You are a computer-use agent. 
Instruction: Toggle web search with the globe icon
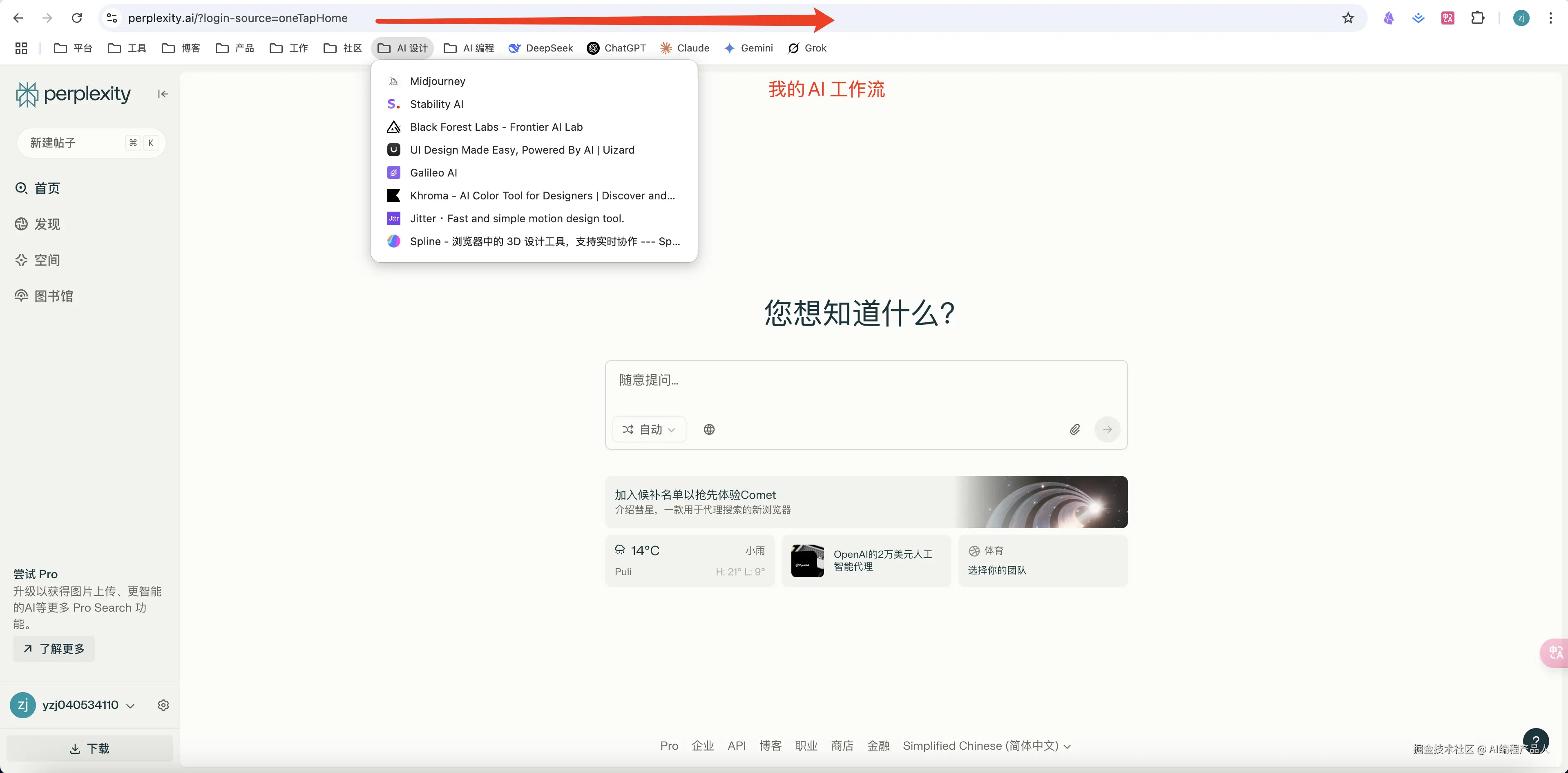pyautogui.click(x=708, y=429)
